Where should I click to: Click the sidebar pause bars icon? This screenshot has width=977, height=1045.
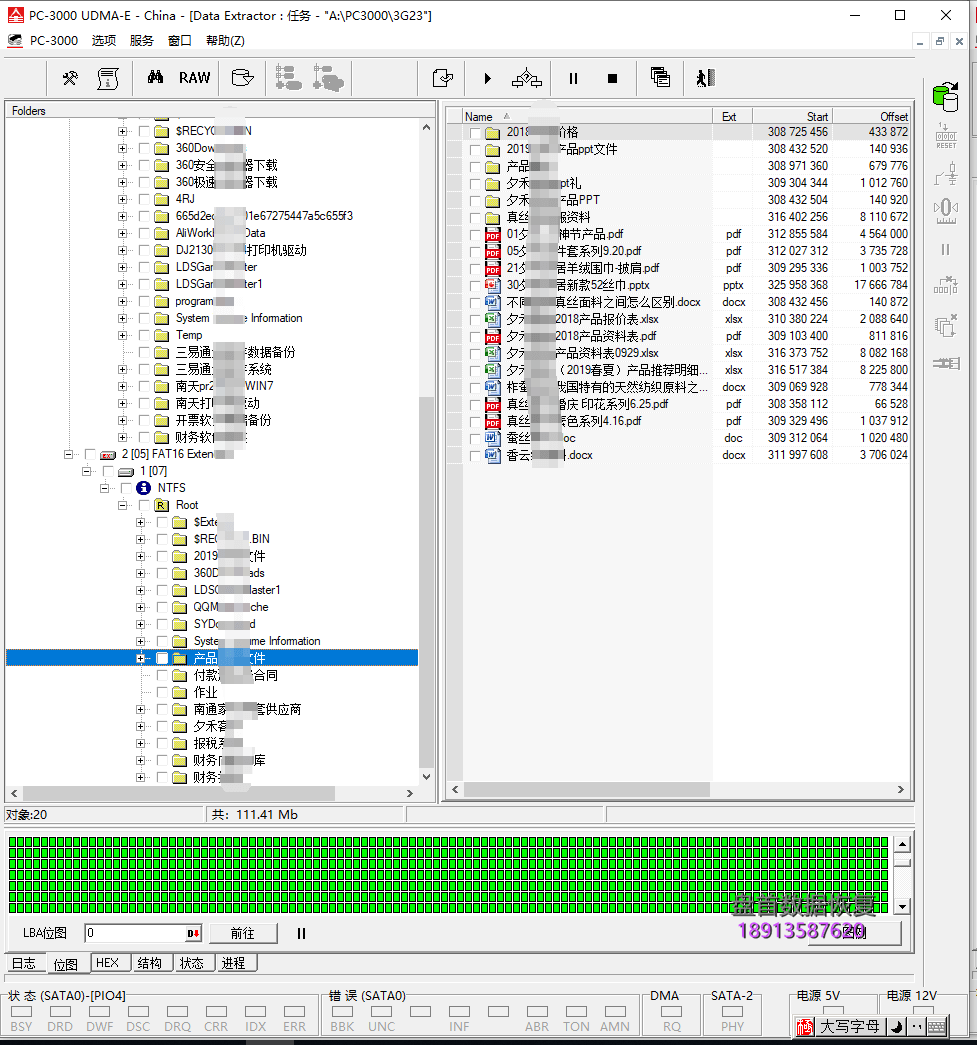945,250
